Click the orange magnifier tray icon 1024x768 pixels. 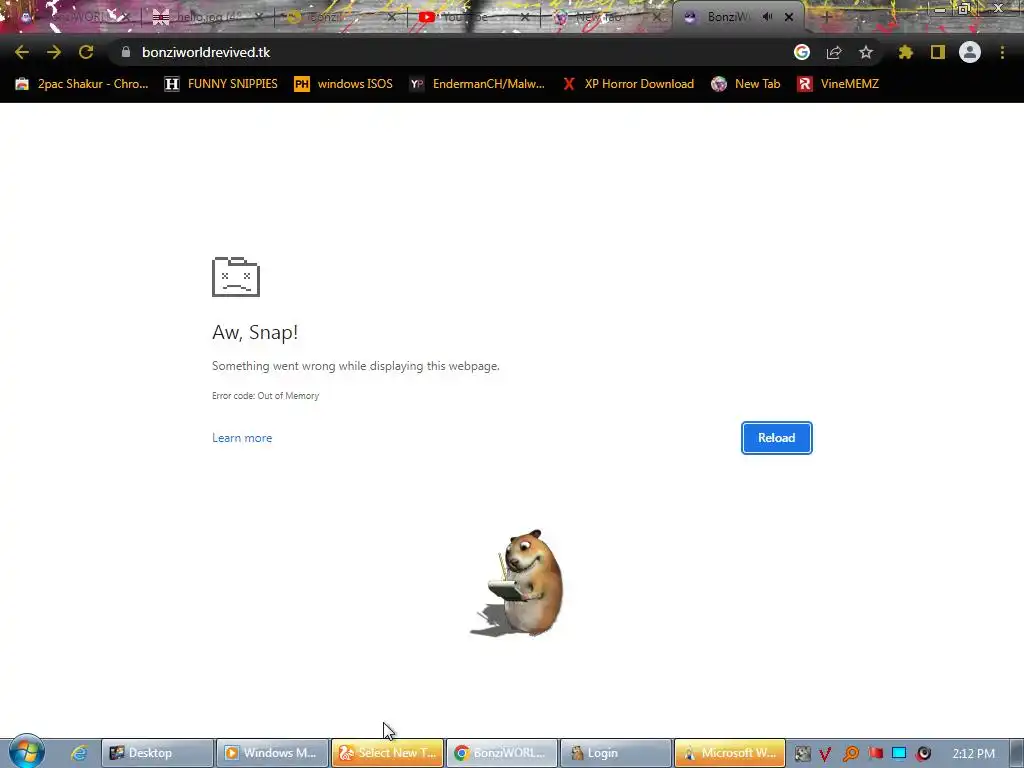pos(850,754)
